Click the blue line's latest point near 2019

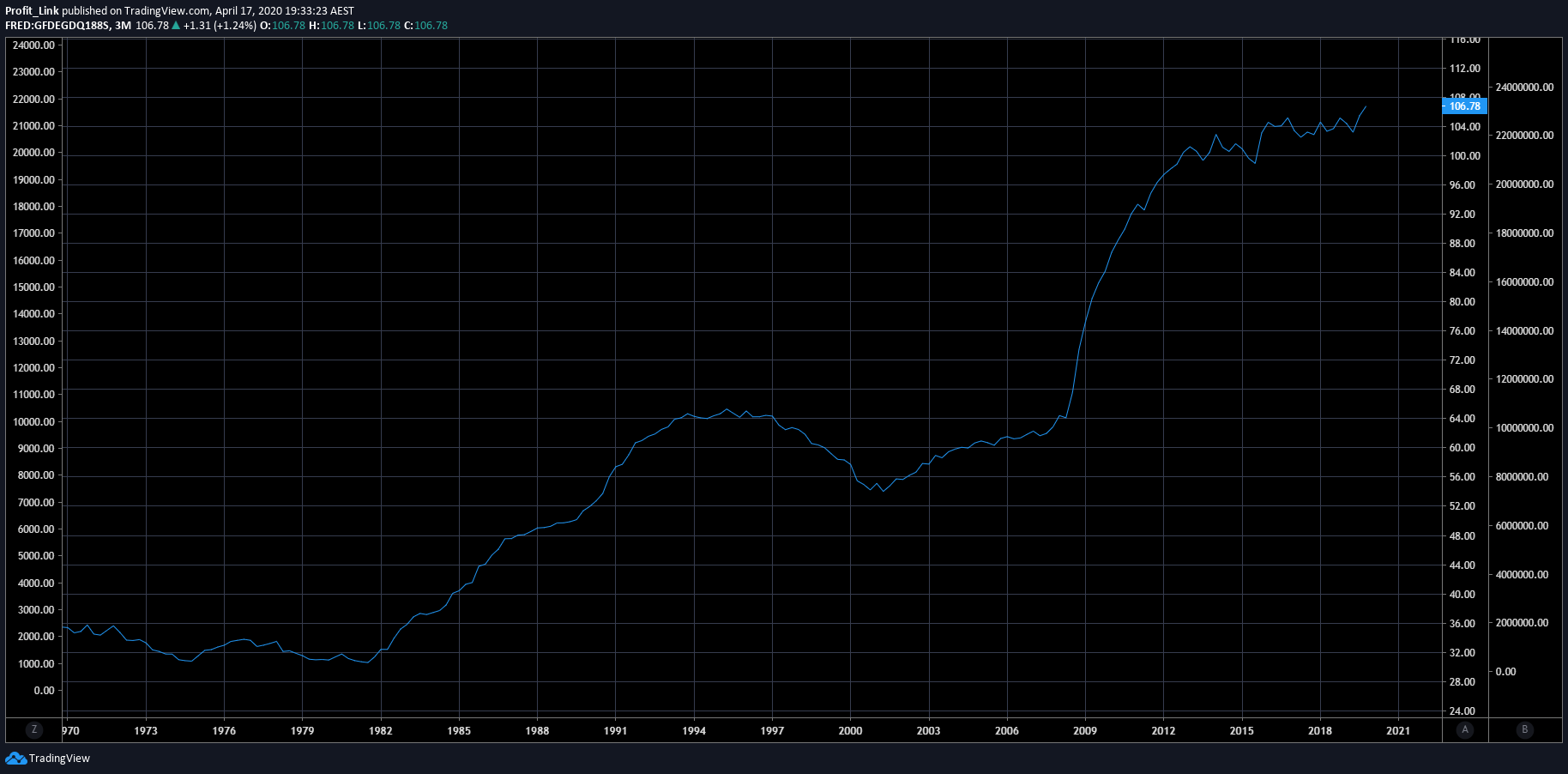click(x=1366, y=106)
